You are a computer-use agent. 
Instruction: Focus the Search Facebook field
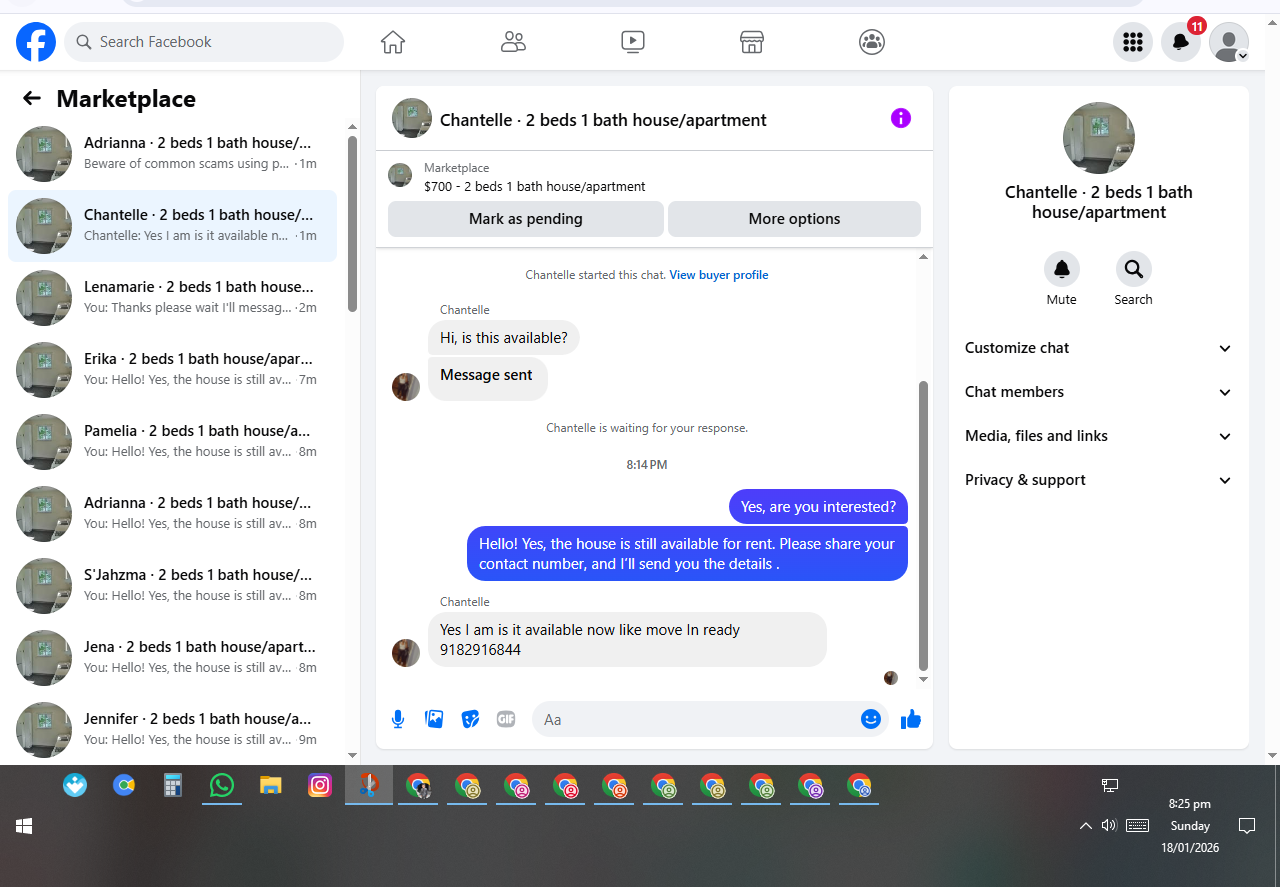(204, 42)
